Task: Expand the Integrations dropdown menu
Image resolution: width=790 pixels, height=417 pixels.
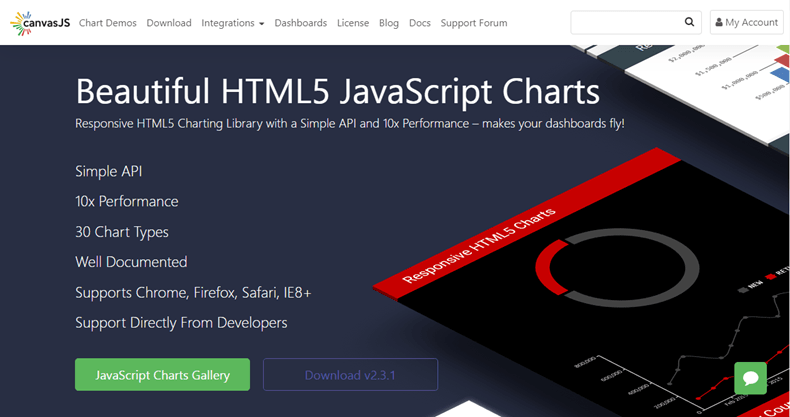Action: tap(232, 23)
